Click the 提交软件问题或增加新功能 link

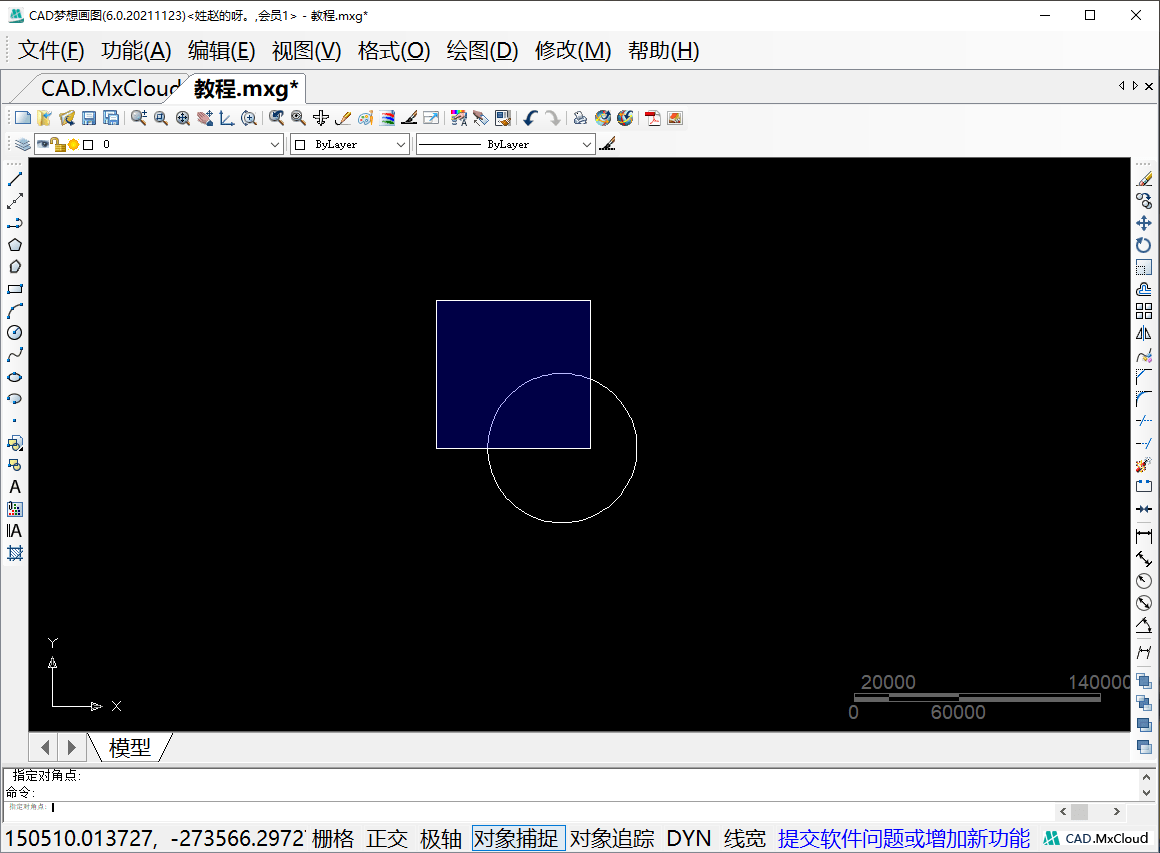pos(903,838)
